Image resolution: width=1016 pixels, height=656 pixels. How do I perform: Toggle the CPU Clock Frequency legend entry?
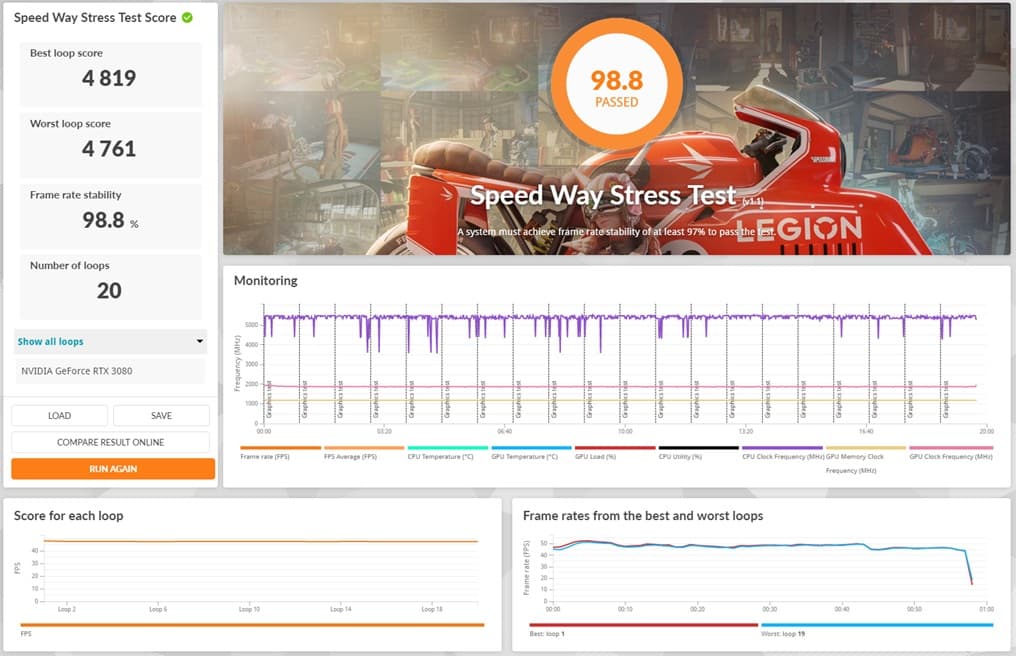click(x=782, y=452)
